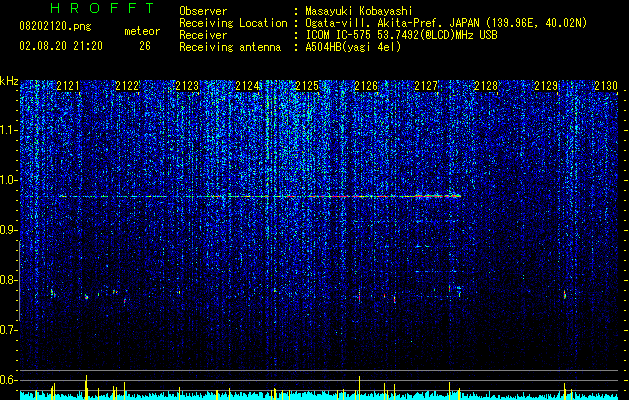Click the 0.7 frequency axis label
The height and width of the screenshot is (400, 629).
(9, 330)
